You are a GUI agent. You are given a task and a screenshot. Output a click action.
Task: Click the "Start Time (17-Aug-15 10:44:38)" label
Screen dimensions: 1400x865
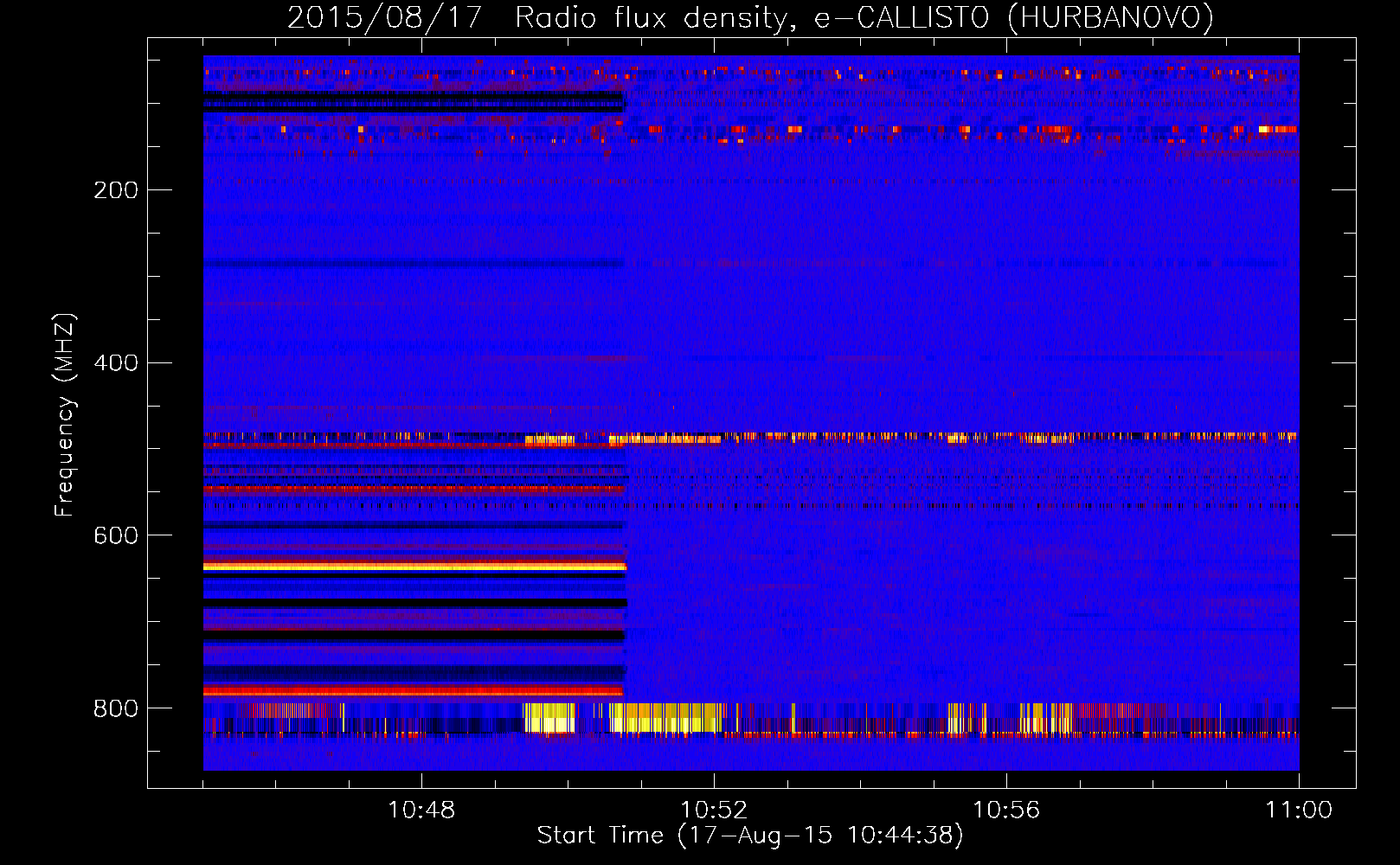click(750, 836)
